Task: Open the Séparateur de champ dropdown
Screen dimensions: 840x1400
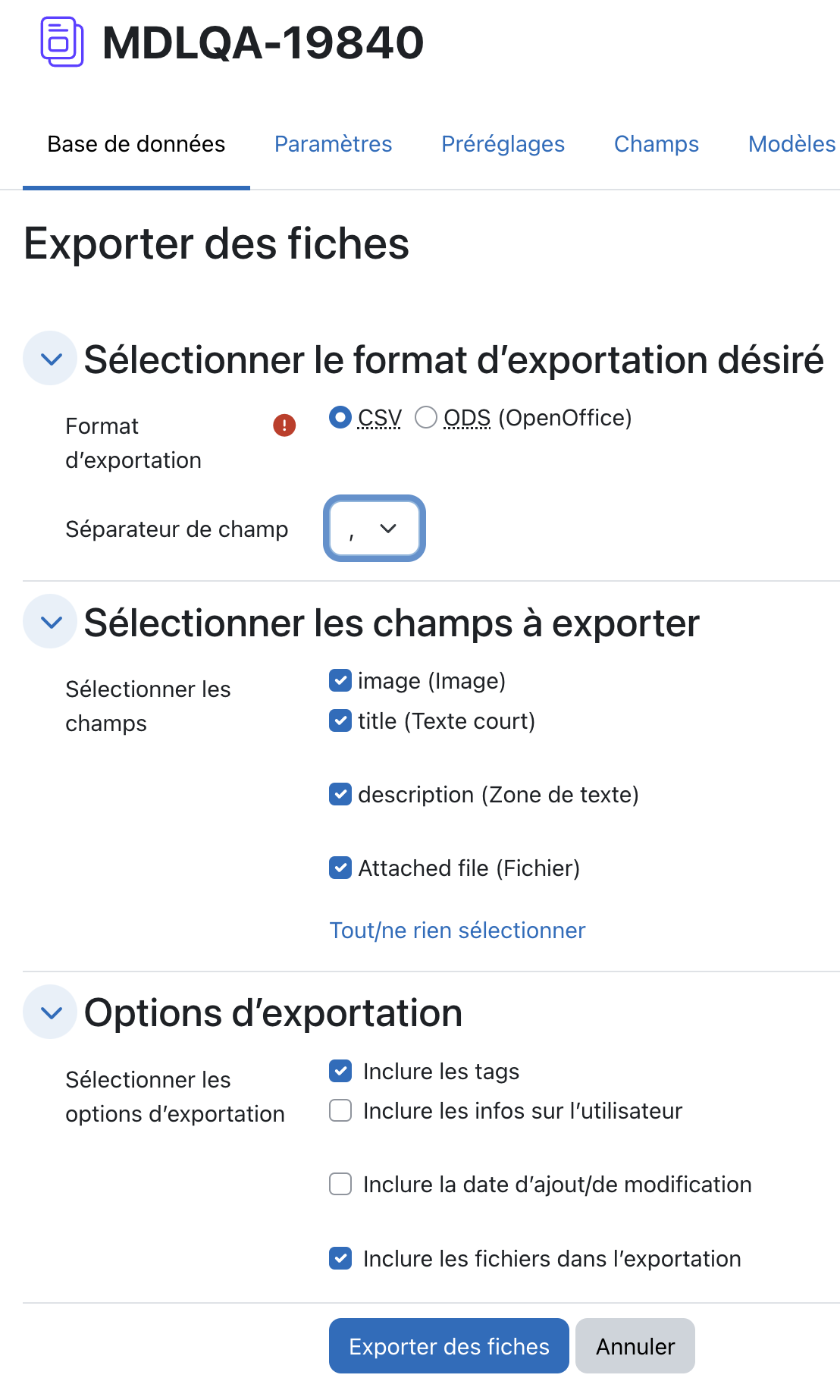Action: (x=375, y=529)
